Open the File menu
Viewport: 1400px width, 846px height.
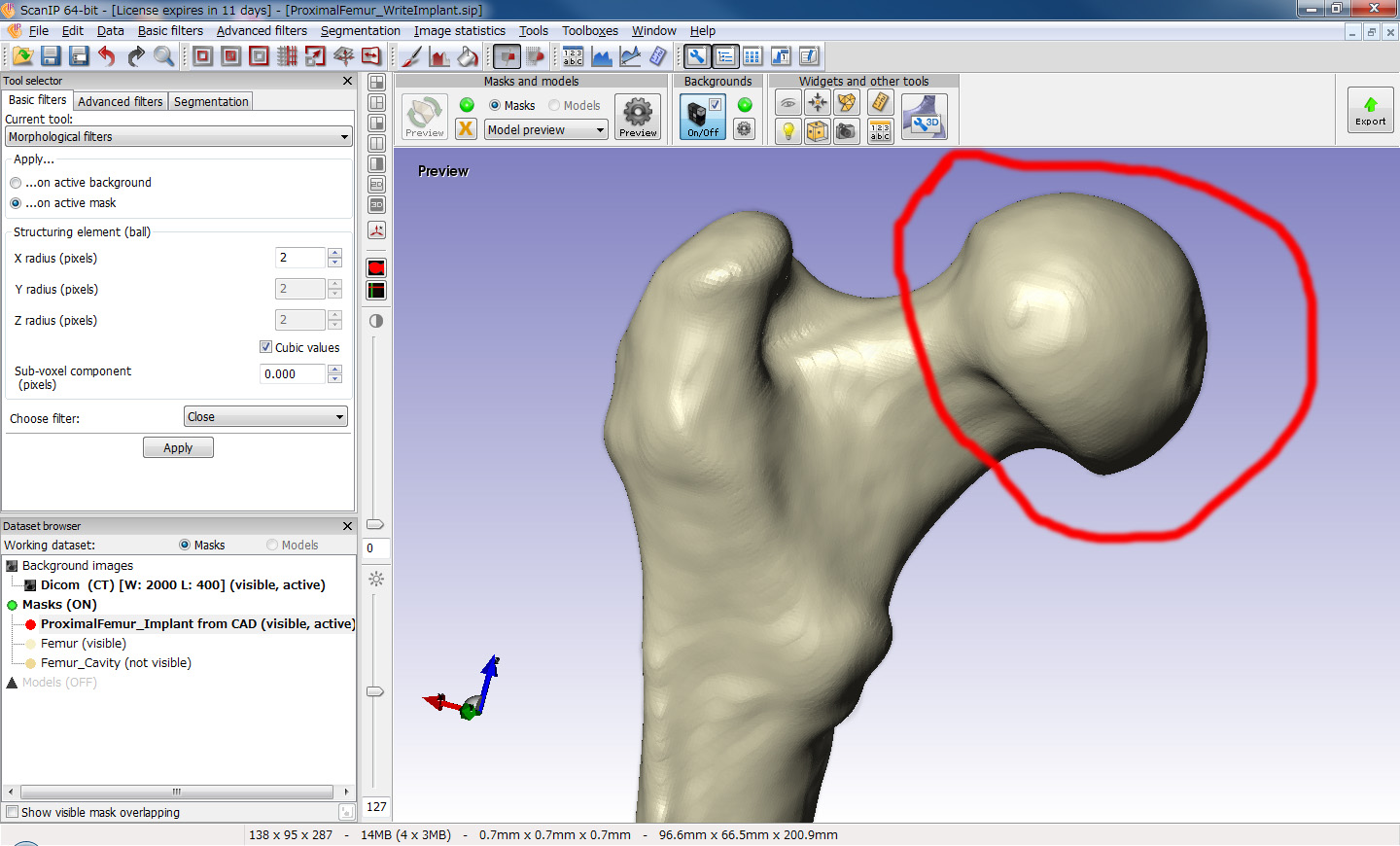(39, 31)
